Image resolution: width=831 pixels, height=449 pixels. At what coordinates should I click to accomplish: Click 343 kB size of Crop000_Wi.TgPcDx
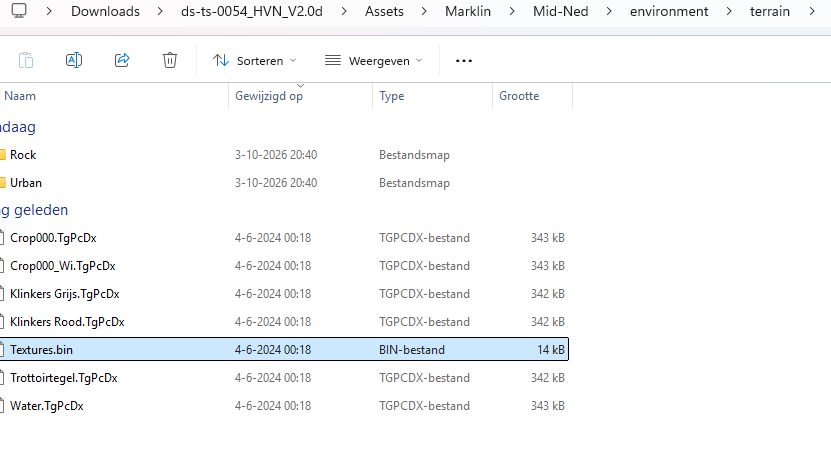pos(548,266)
